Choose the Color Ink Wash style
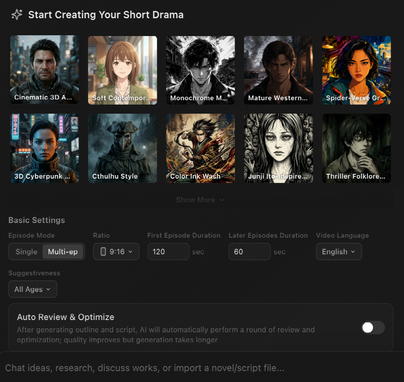This screenshot has height=382, width=404. pos(201,148)
